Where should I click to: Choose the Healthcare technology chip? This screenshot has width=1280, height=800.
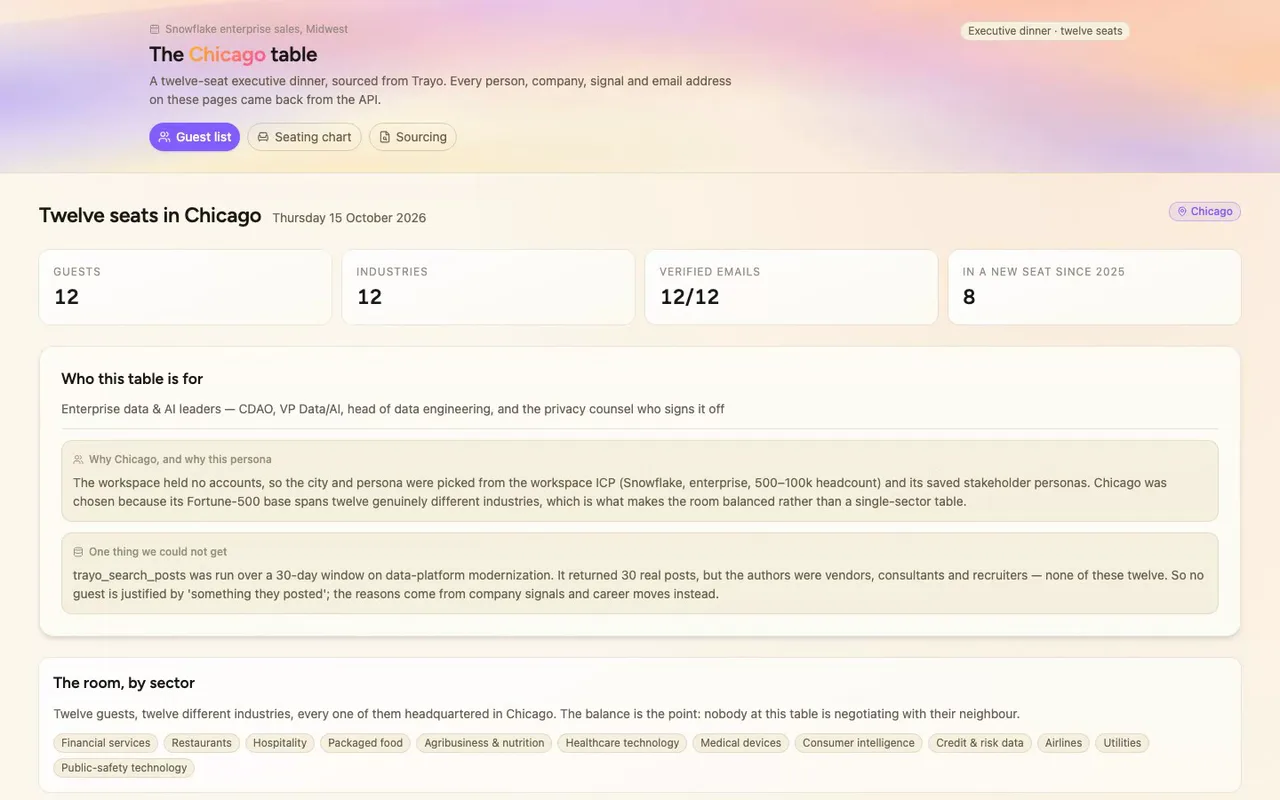(x=622, y=743)
